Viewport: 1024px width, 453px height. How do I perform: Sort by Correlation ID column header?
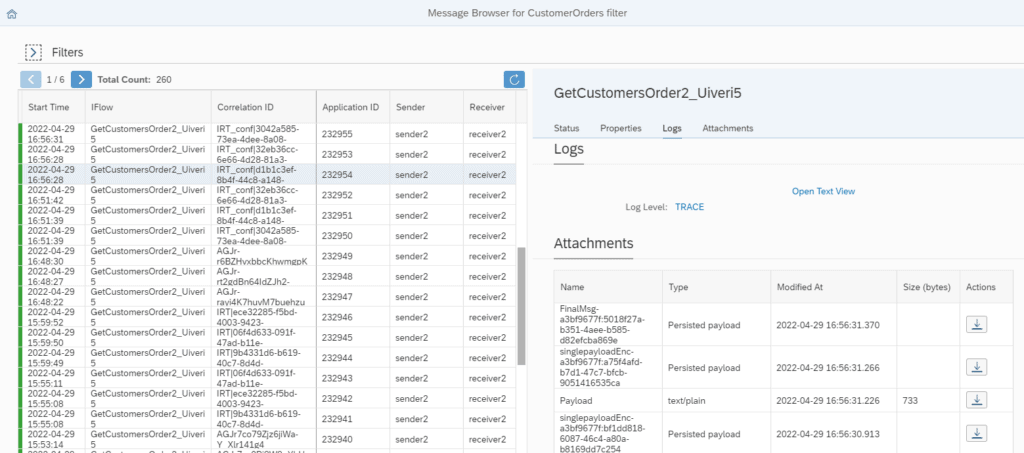264,107
